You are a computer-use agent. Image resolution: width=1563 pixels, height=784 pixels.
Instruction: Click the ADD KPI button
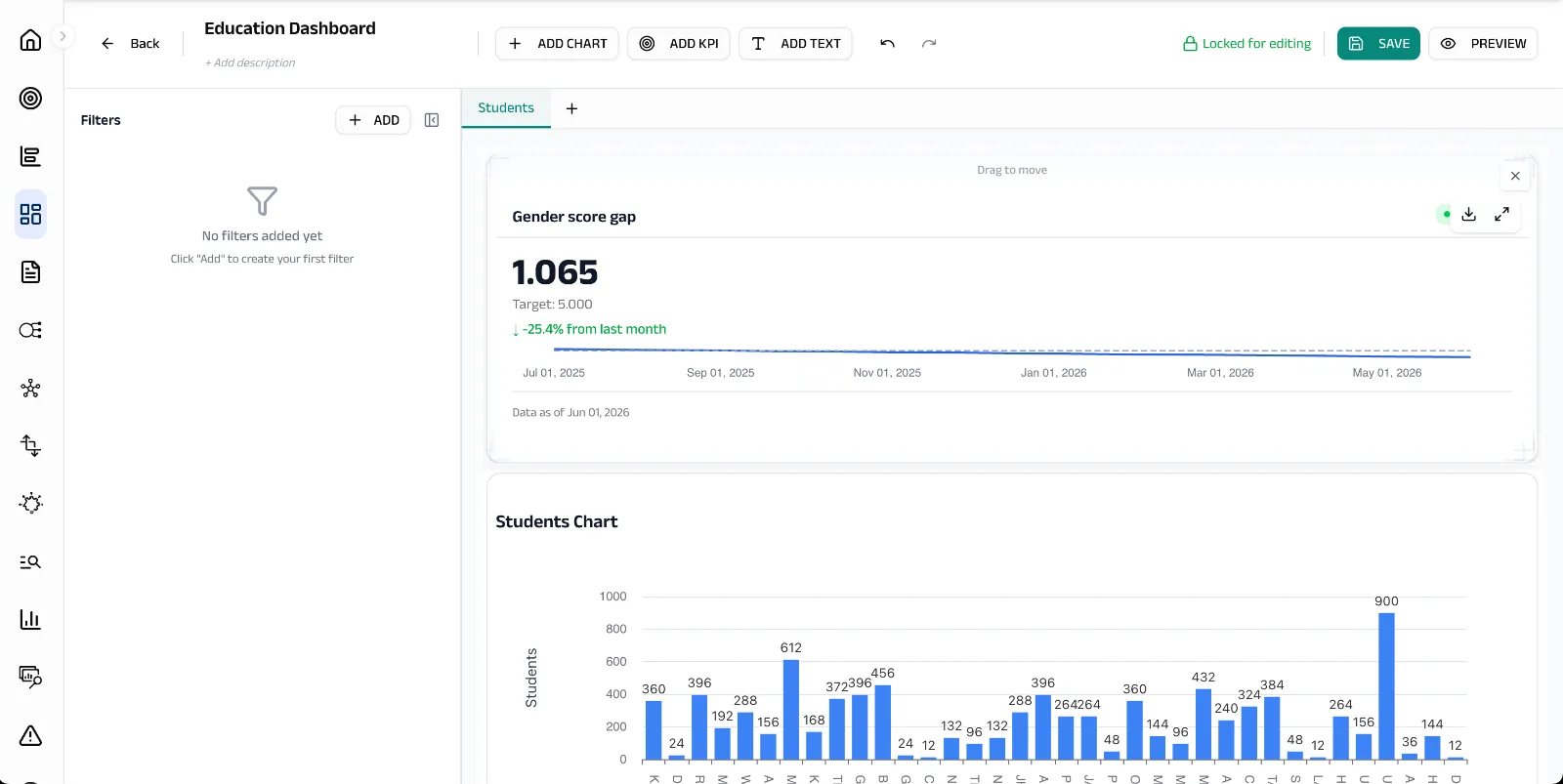pos(679,43)
